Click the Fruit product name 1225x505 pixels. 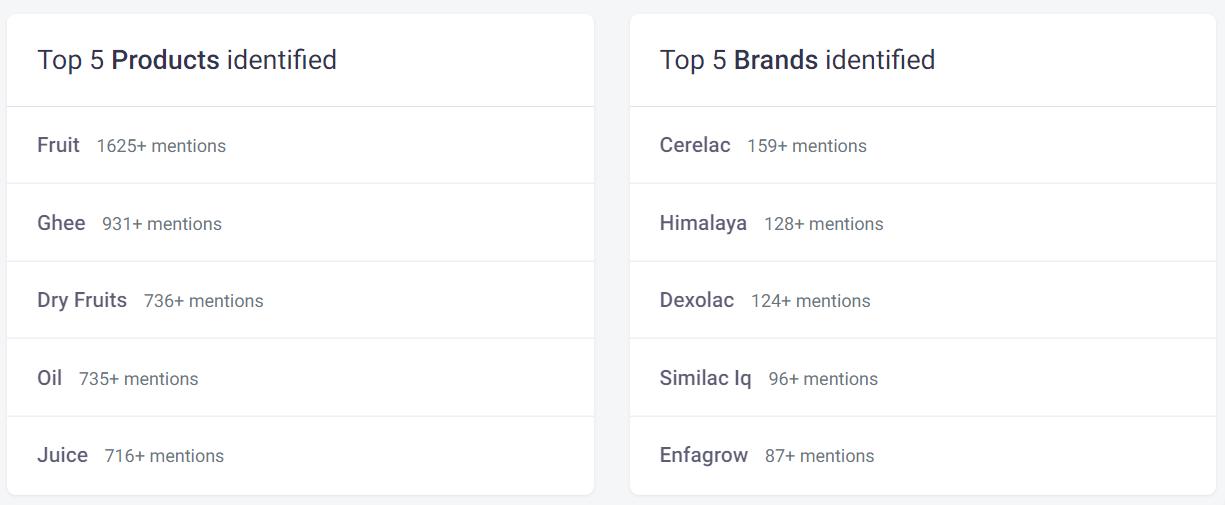click(x=58, y=145)
